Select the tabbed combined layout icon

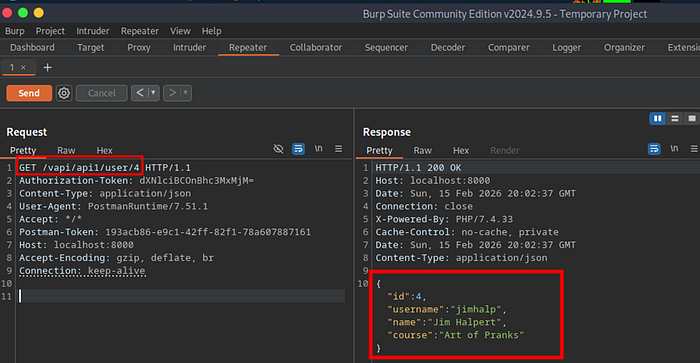pos(692,118)
